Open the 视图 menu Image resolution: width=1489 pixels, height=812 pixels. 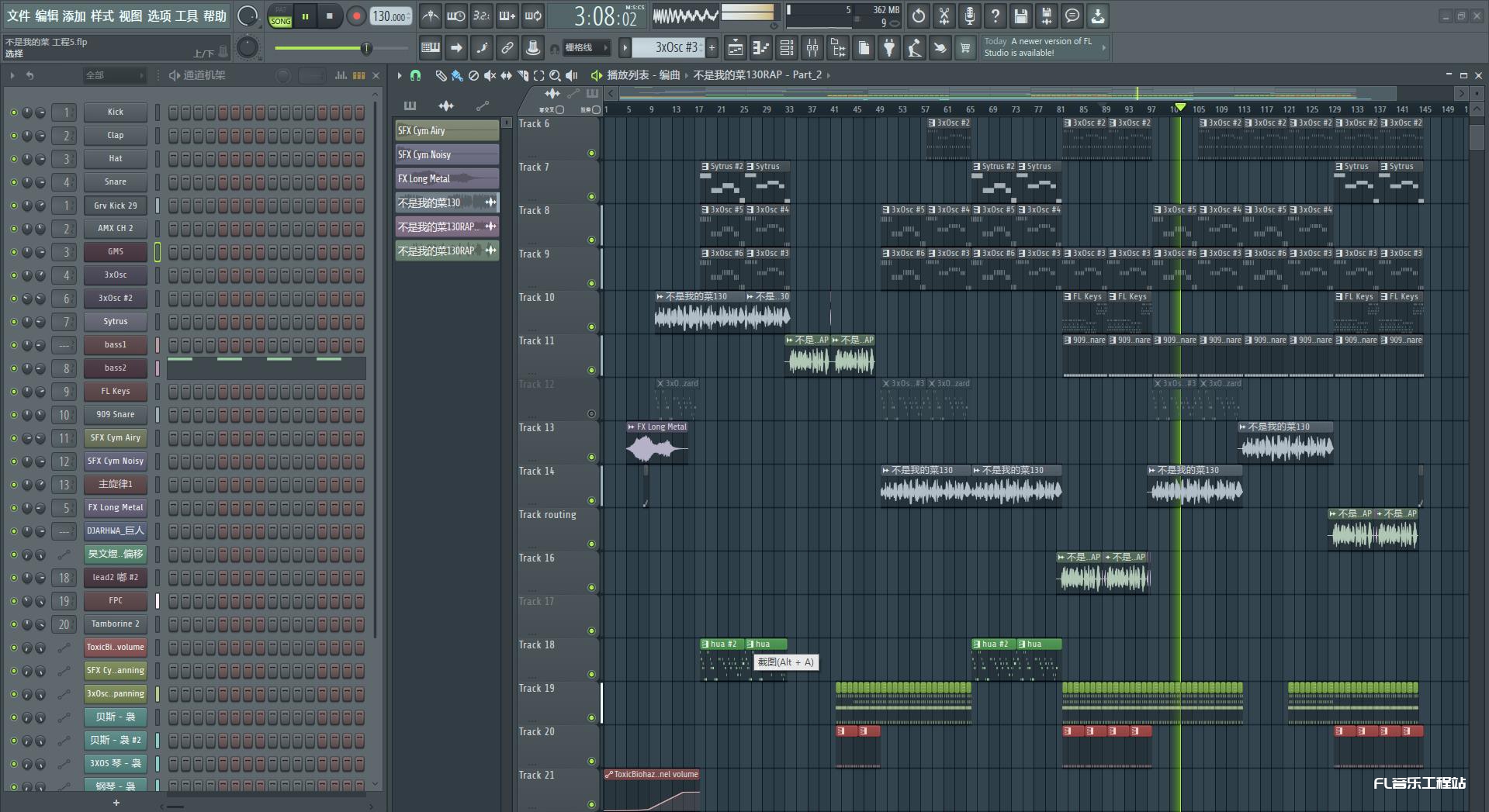tap(130, 16)
